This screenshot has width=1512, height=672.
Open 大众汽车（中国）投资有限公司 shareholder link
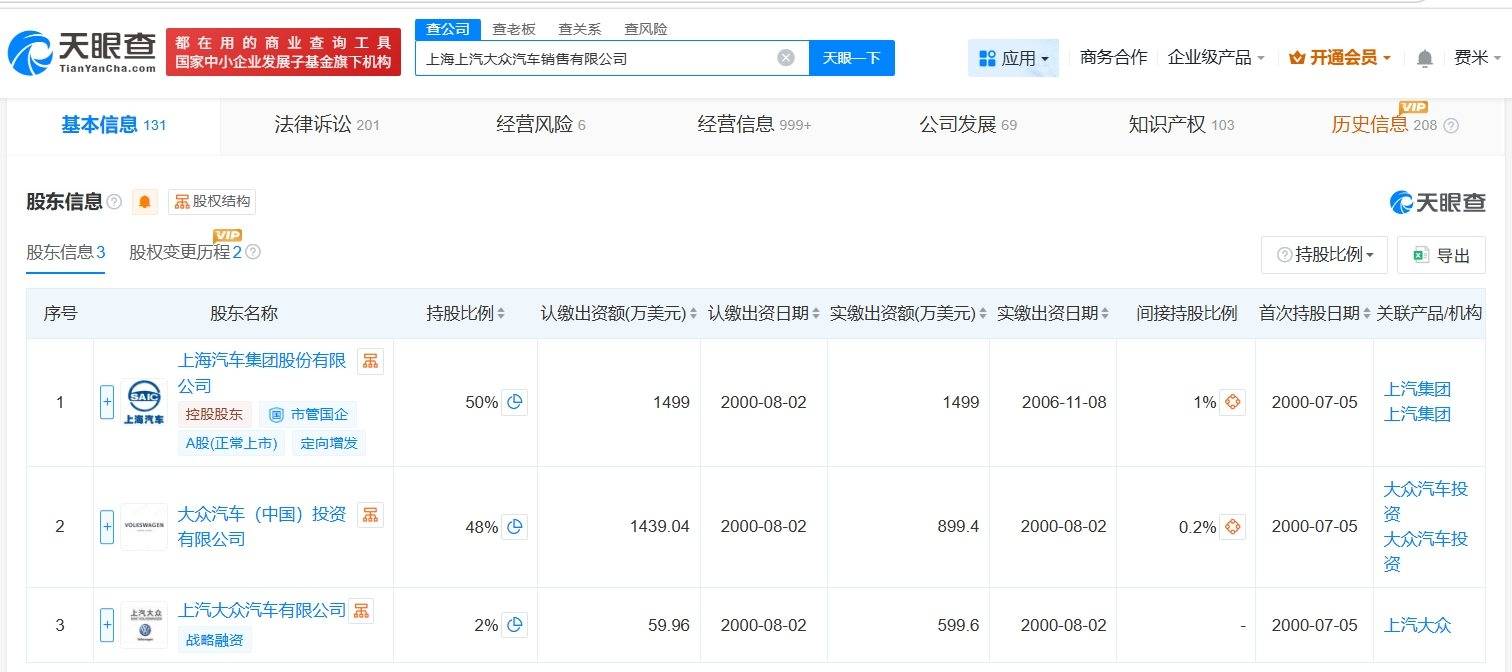pos(262,527)
